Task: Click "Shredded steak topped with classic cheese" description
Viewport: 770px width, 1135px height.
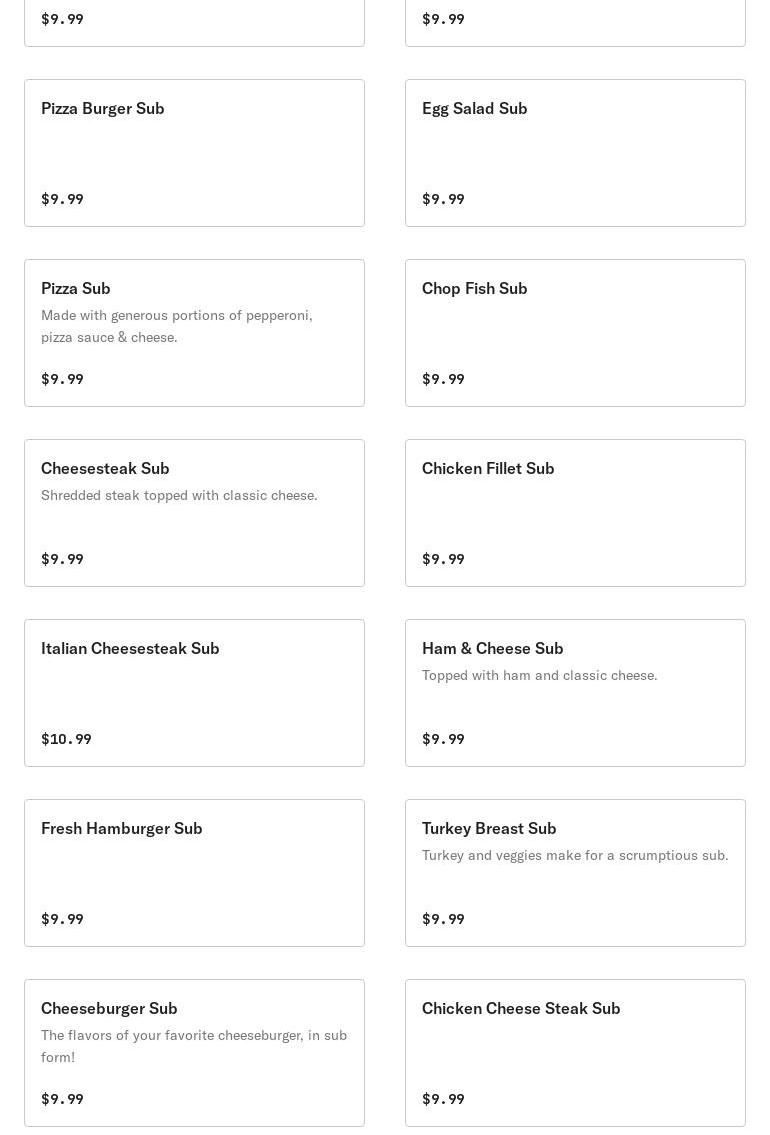Action: 179,495
